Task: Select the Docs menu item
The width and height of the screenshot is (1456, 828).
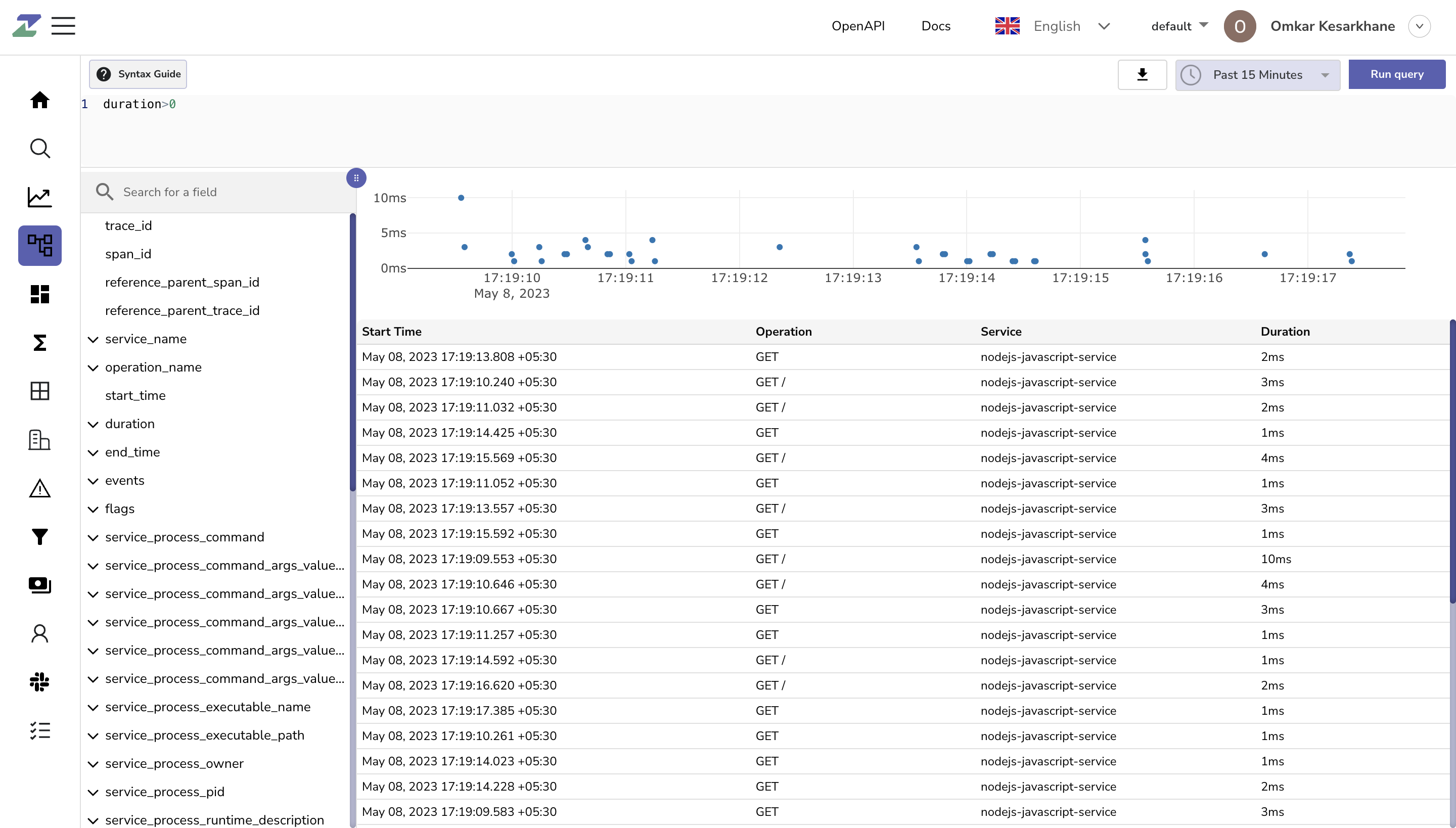Action: pos(935,26)
